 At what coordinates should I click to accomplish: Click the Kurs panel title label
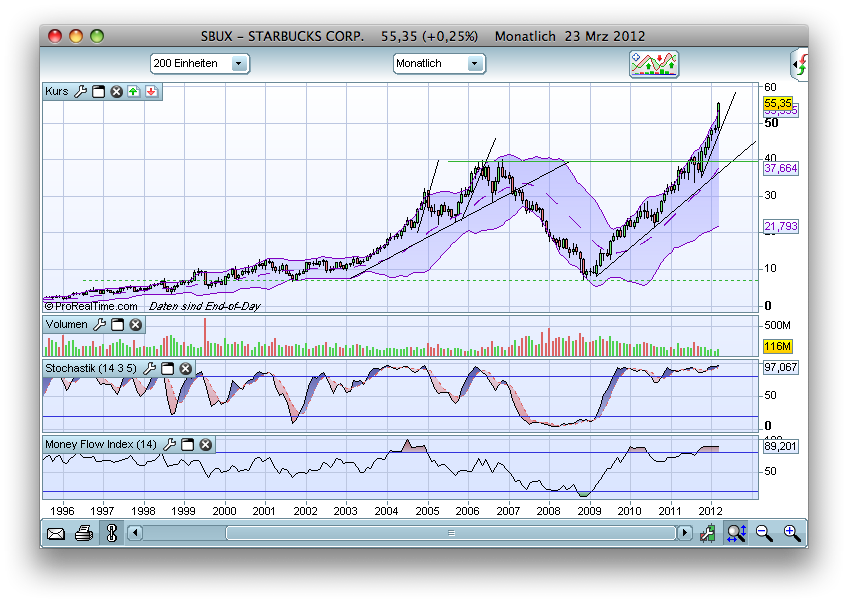[x=57, y=91]
